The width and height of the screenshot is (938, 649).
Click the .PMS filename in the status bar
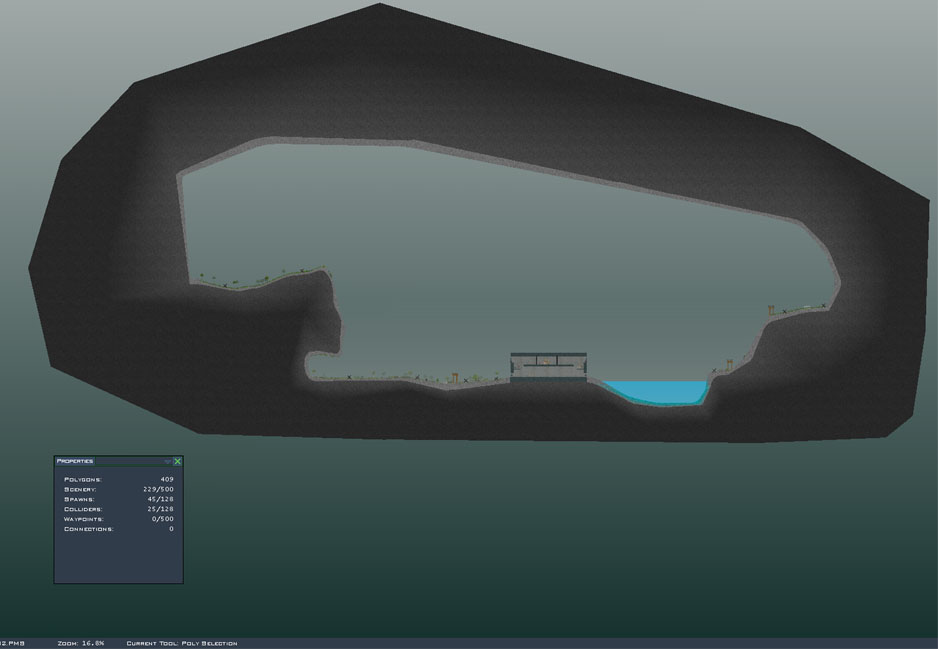click(12, 643)
